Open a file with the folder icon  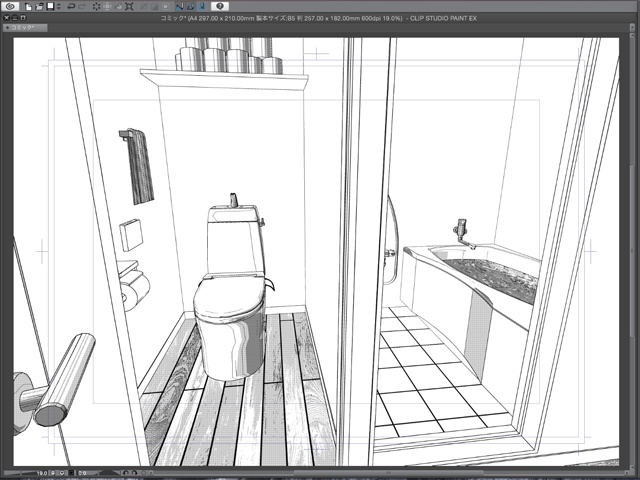[39, 7]
